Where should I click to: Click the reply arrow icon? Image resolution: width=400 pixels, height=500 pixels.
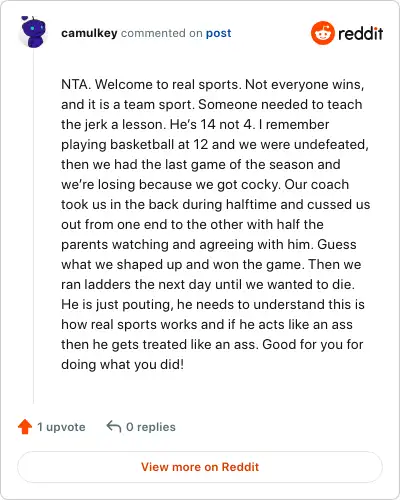tap(114, 426)
